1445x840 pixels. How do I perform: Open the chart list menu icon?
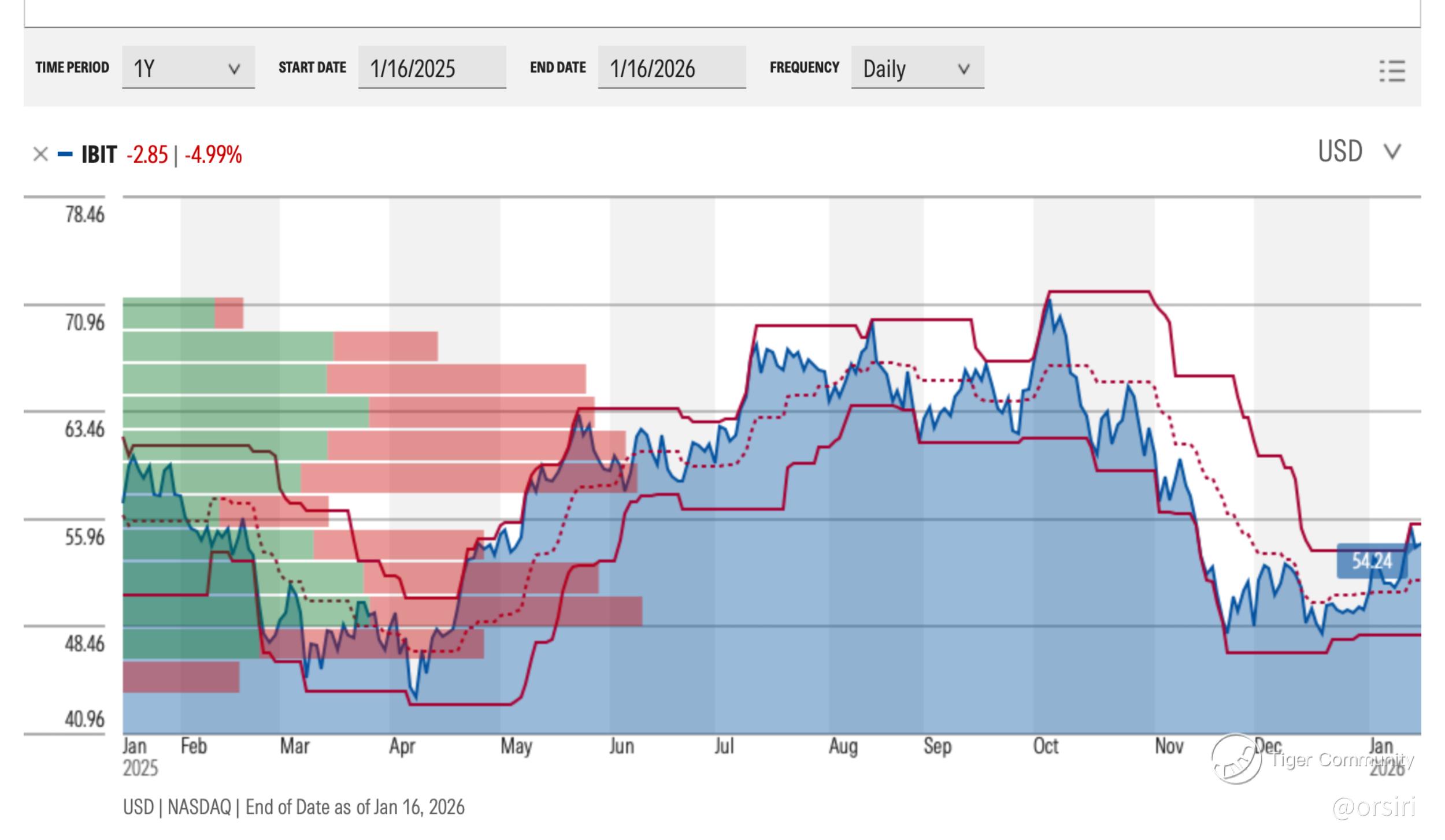(1392, 70)
